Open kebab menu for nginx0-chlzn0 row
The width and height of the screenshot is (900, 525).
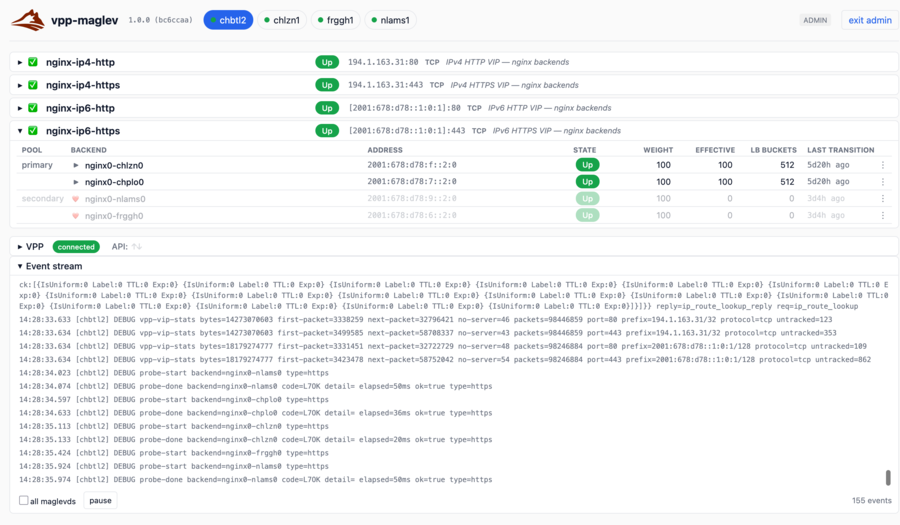click(x=883, y=165)
